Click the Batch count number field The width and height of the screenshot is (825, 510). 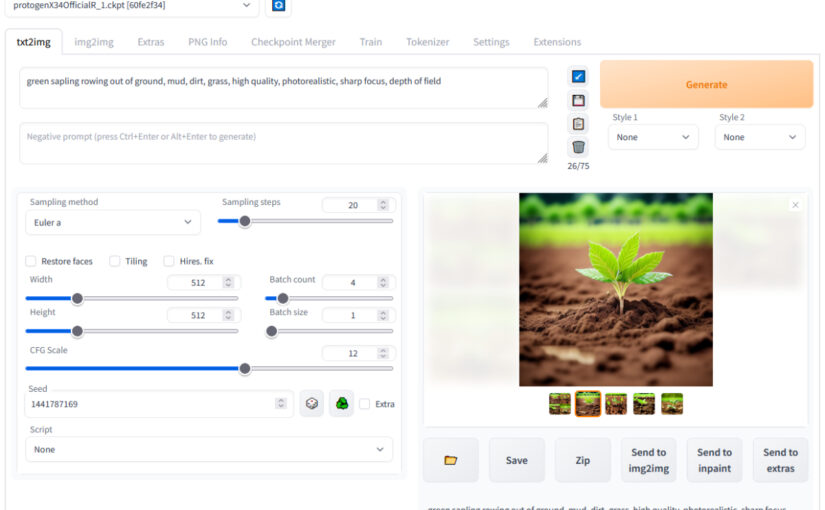358,283
